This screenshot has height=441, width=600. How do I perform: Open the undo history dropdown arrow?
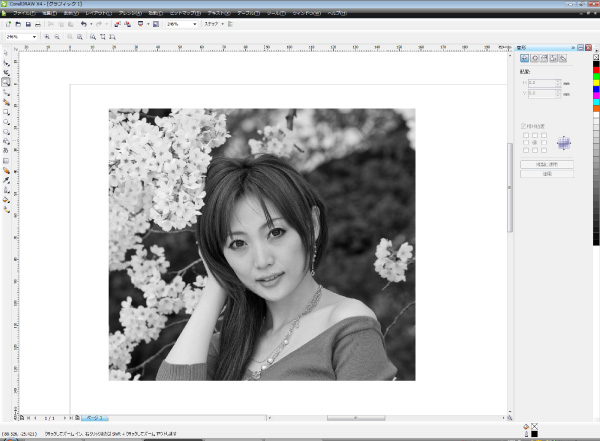point(91,24)
